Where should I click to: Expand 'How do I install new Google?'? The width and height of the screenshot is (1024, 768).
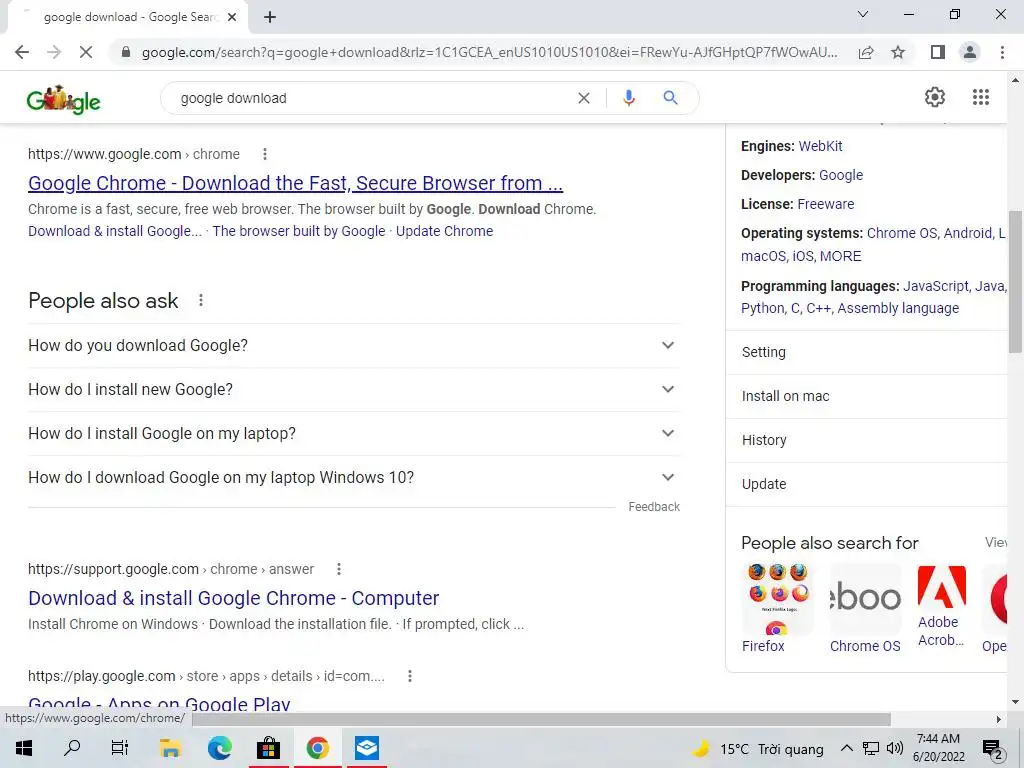353,389
